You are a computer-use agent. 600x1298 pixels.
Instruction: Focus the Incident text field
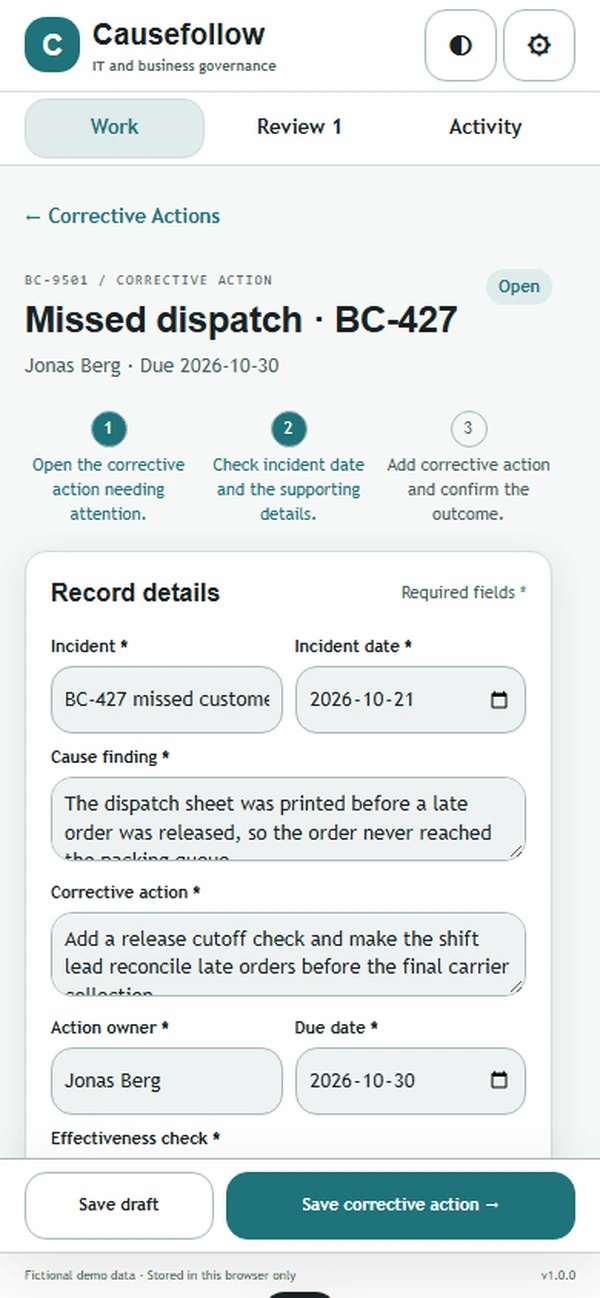pos(167,700)
